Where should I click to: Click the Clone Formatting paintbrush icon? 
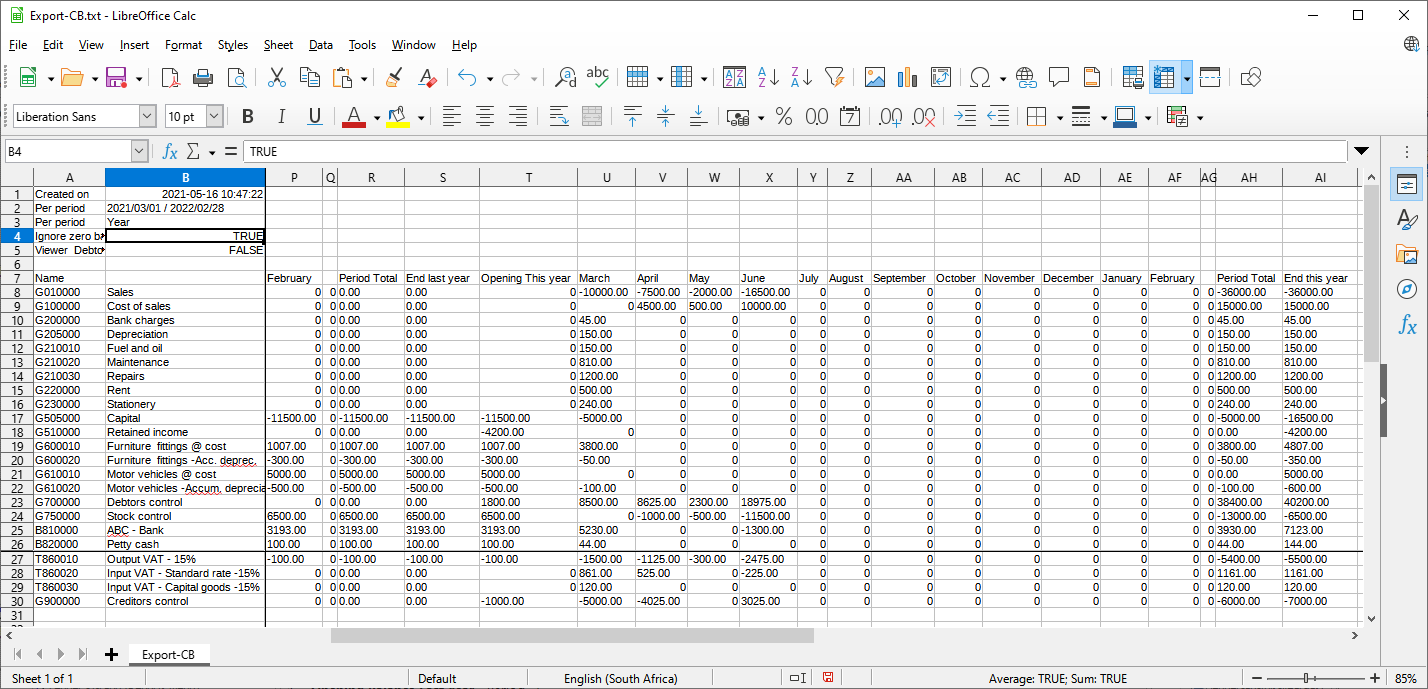click(x=394, y=77)
